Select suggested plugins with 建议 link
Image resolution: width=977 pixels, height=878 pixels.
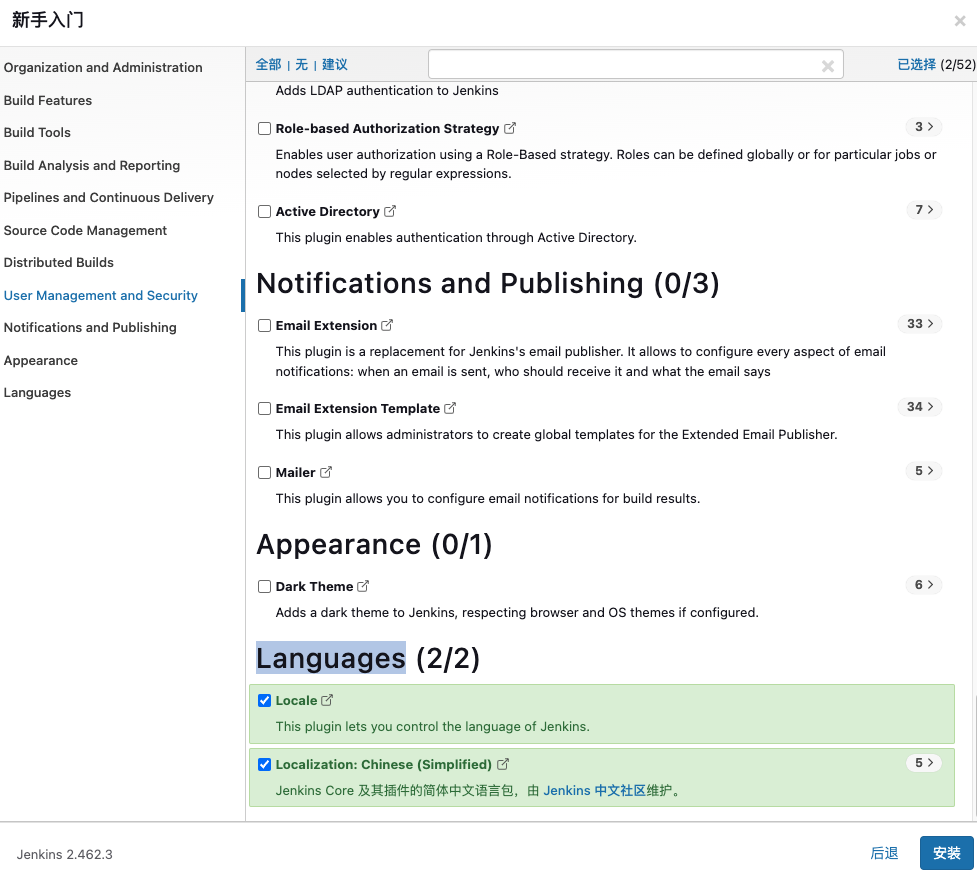coord(335,65)
